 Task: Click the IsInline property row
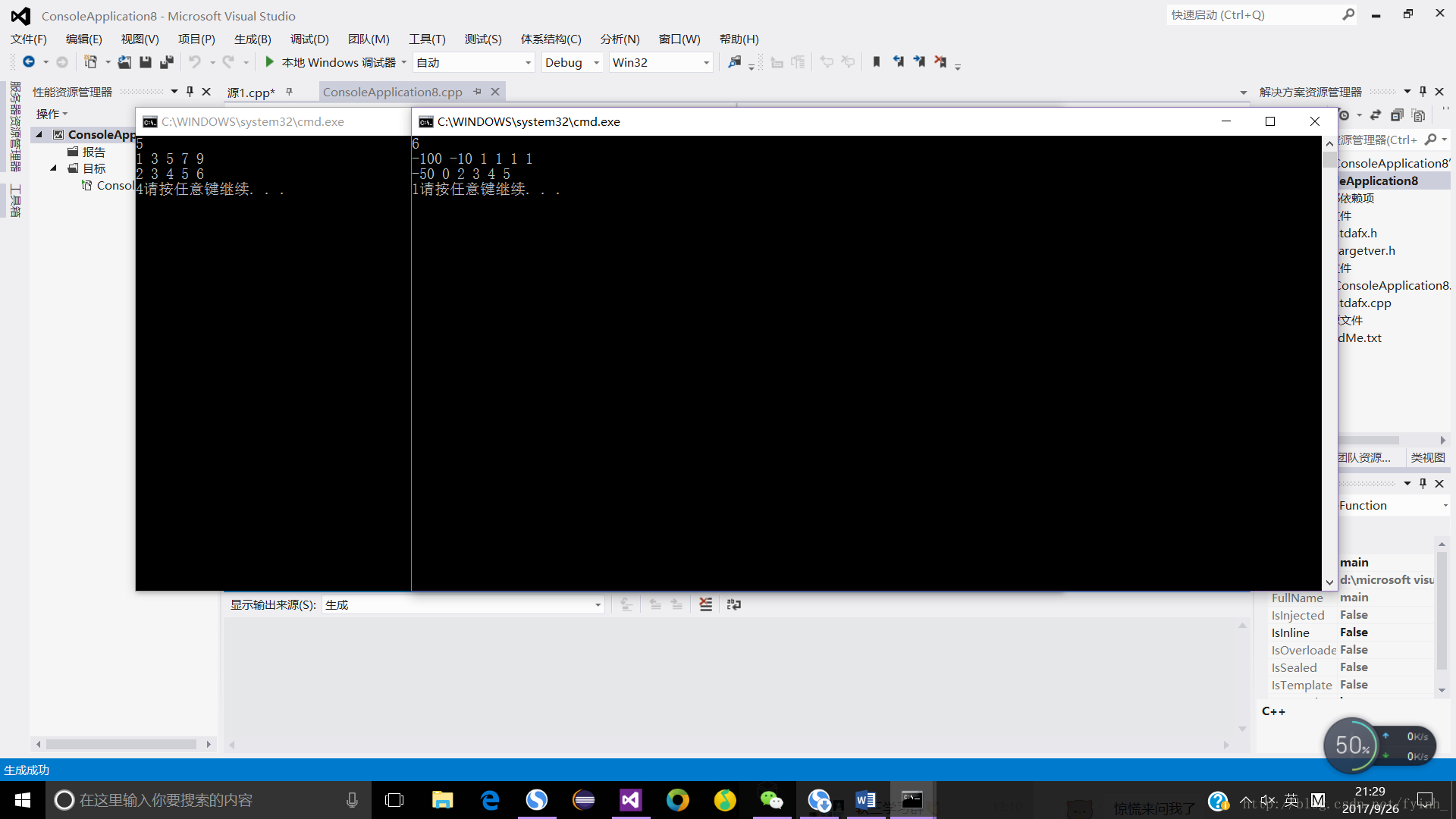[1352, 632]
